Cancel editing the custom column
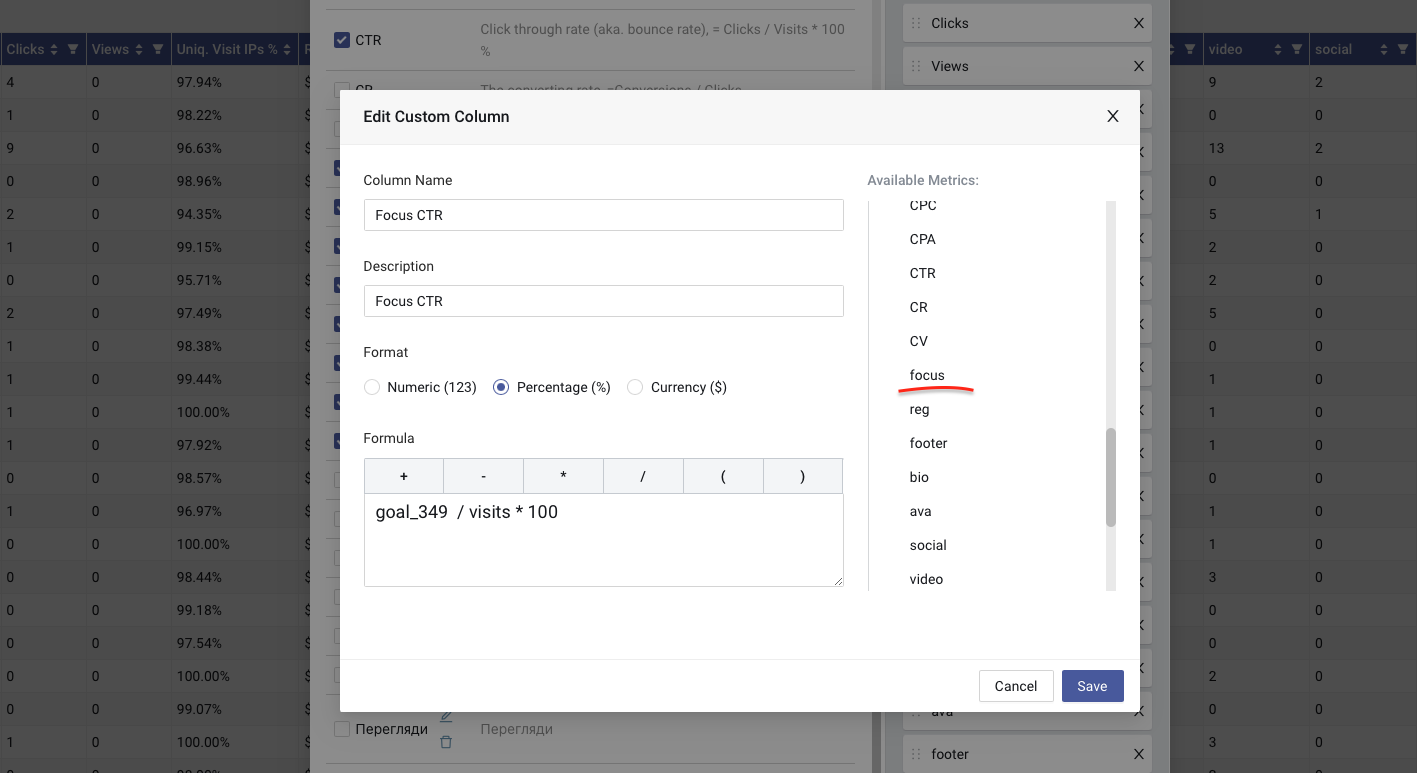 click(1016, 686)
